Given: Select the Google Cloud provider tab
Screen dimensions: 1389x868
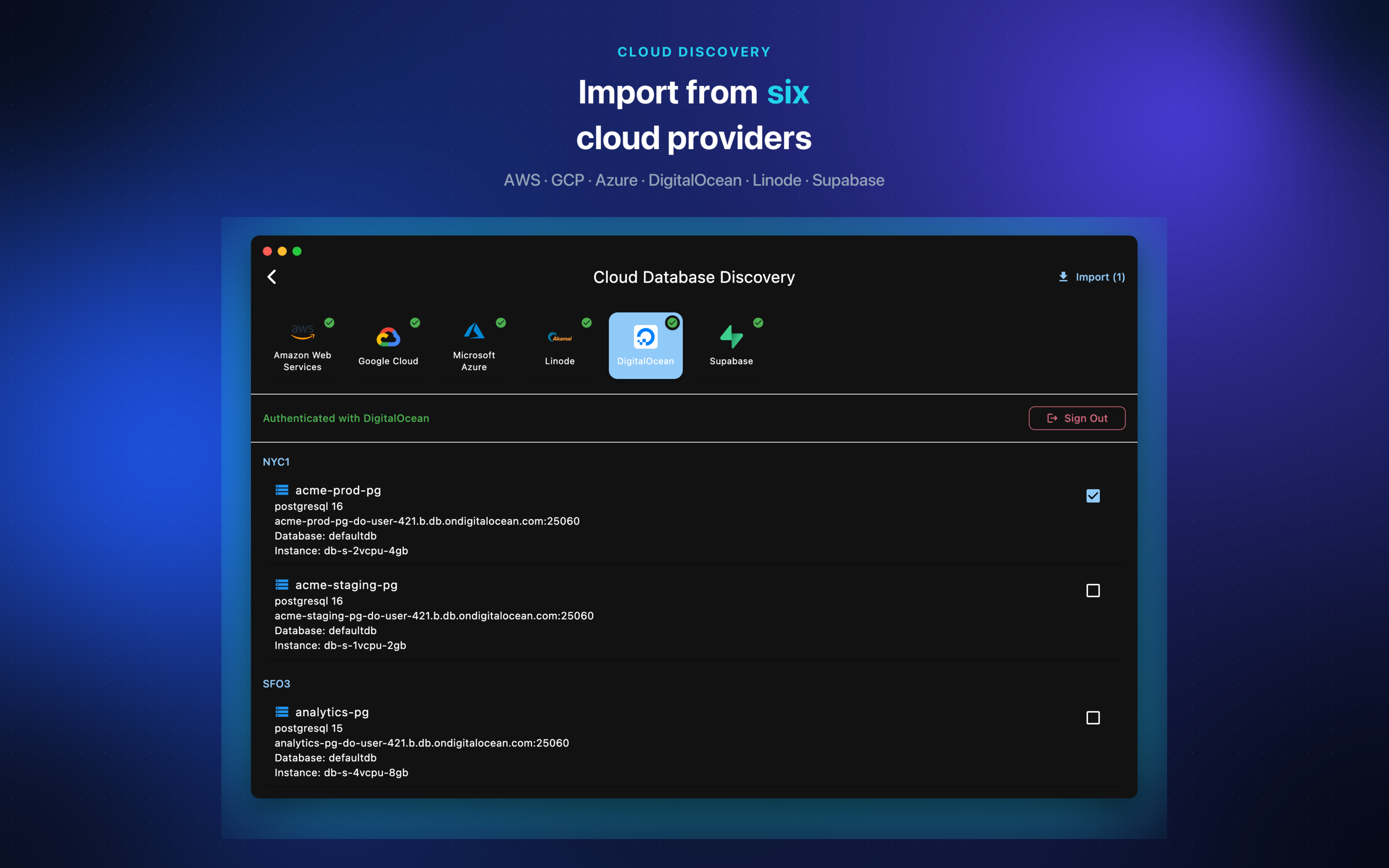Looking at the screenshot, I should [388, 346].
